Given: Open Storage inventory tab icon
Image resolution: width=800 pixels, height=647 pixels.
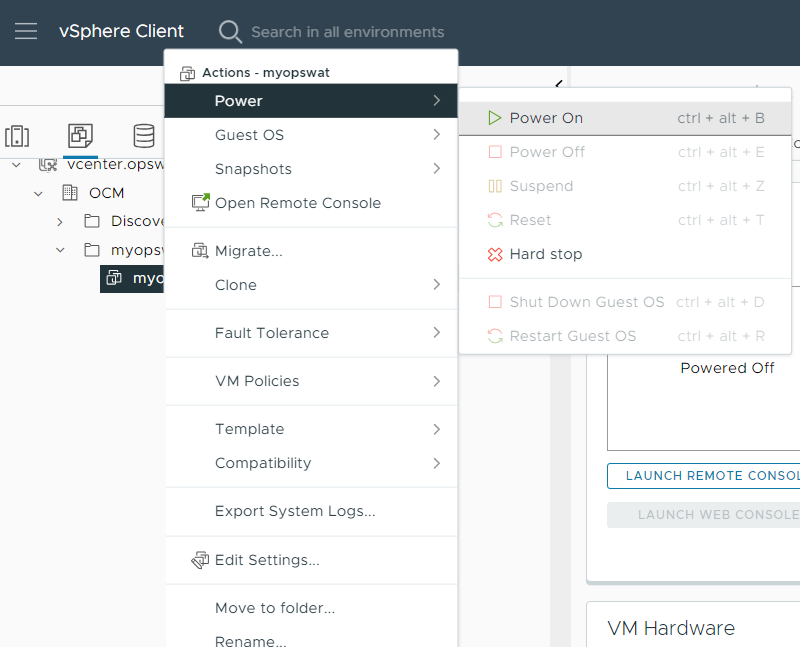Looking at the screenshot, I should point(143,136).
